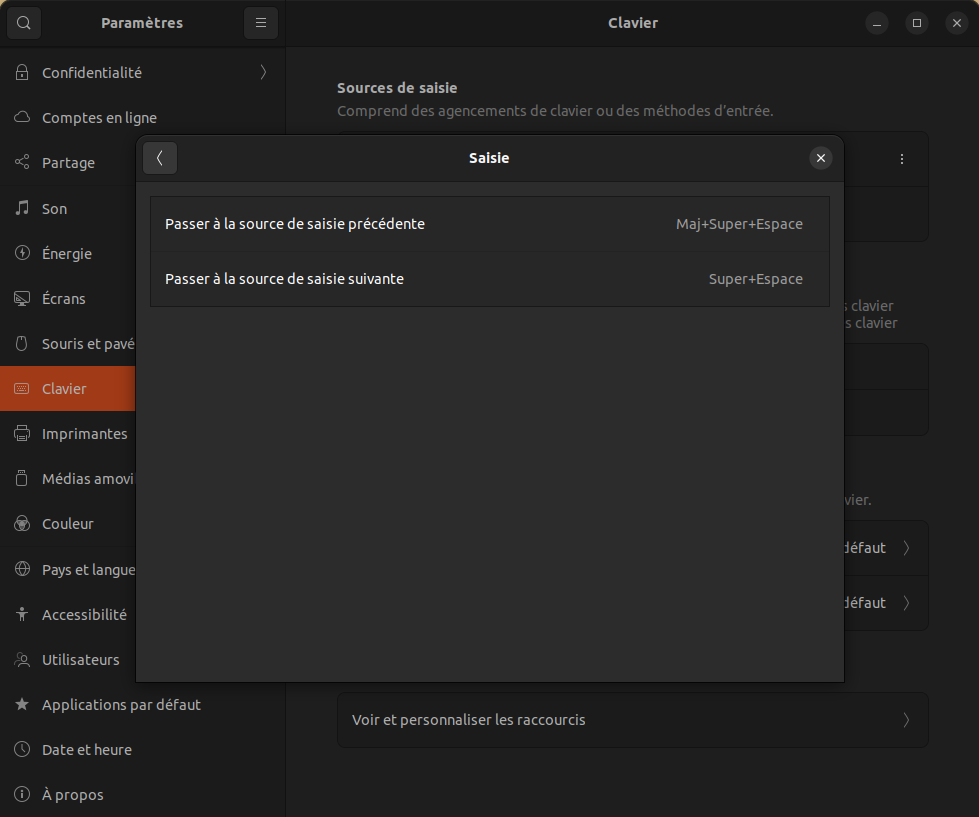Click the Écrans monitor icon

coord(22,298)
